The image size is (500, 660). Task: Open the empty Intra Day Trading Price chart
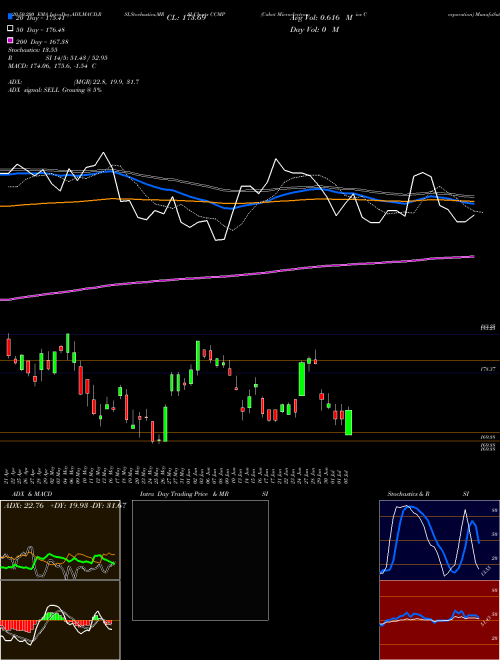click(200, 560)
